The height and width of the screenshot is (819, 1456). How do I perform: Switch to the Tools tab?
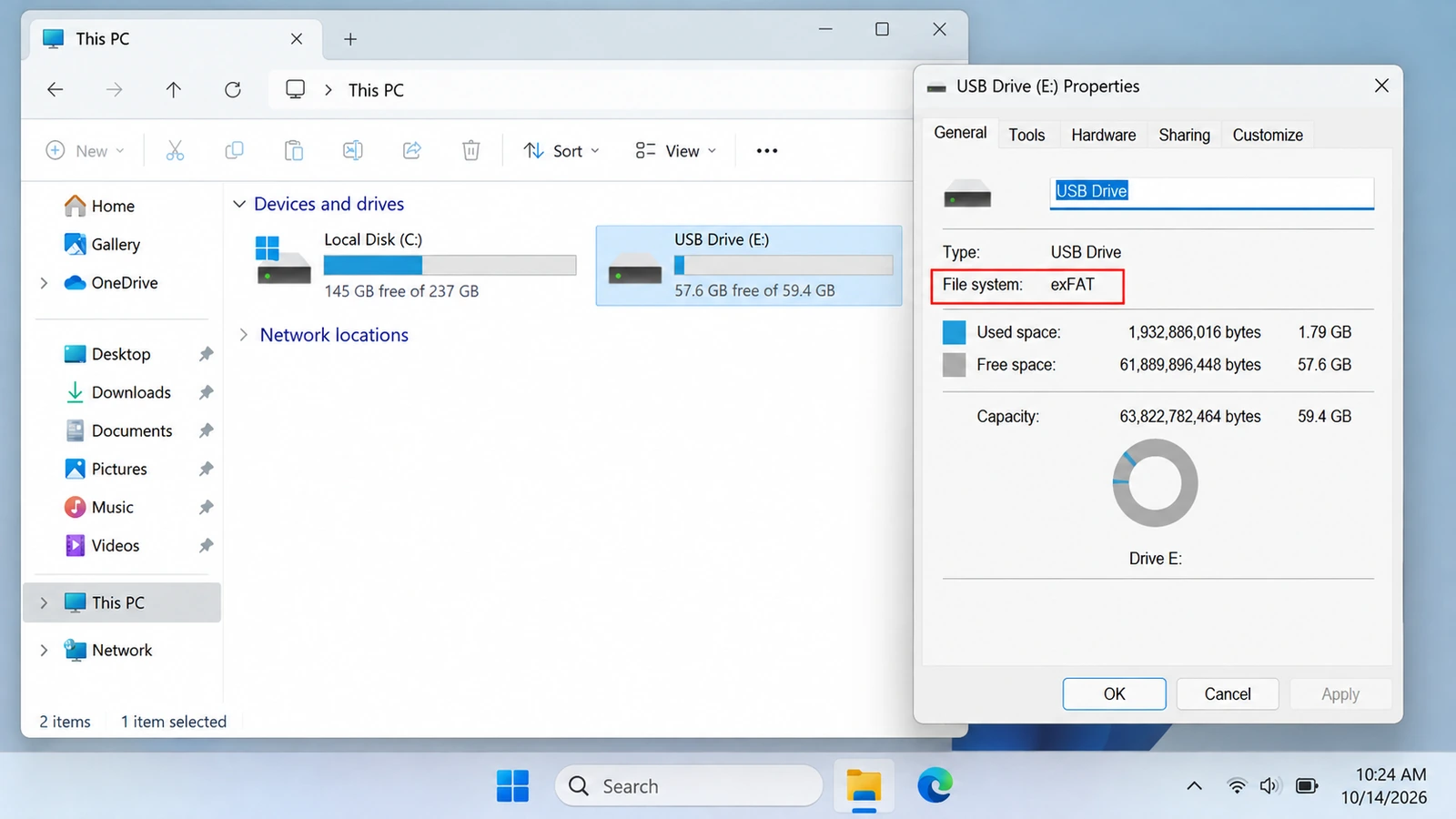(x=1026, y=135)
